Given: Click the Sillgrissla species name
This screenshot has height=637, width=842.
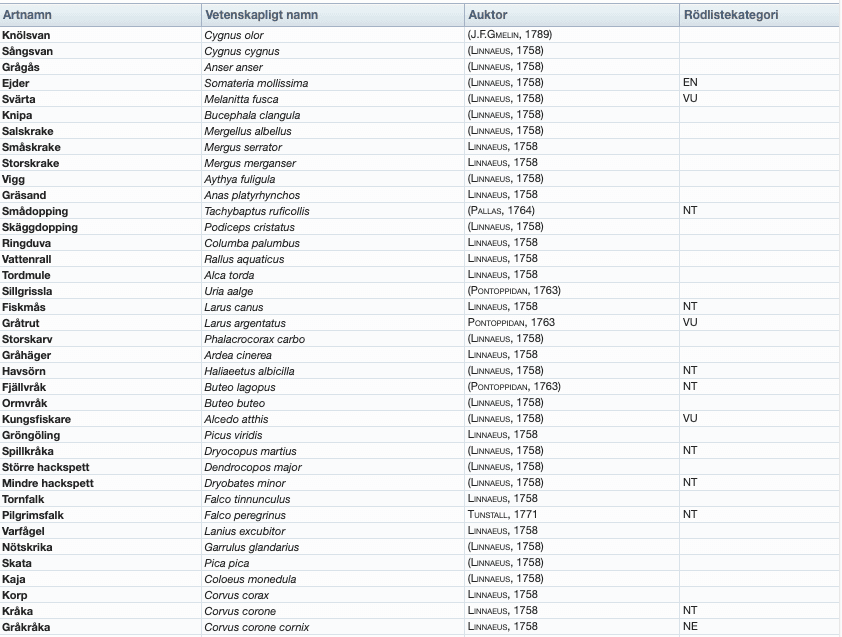Looking at the screenshot, I should (x=28, y=291).
